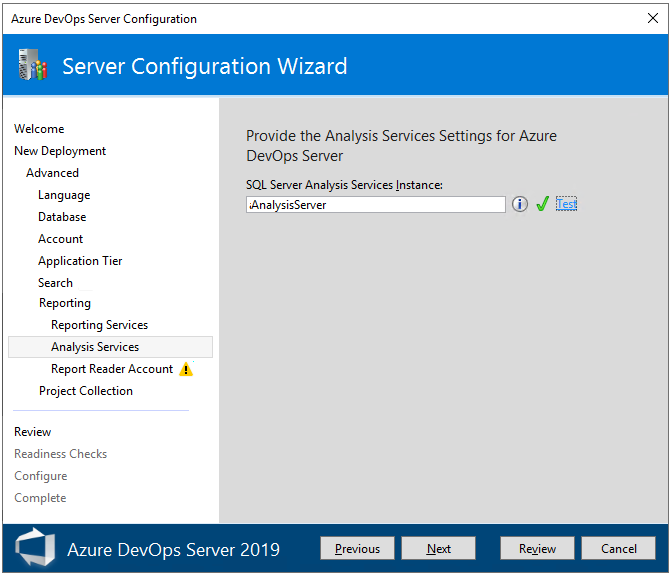Select the Advanced tree node
The image size is (672, 574).
tap(53, 173)
